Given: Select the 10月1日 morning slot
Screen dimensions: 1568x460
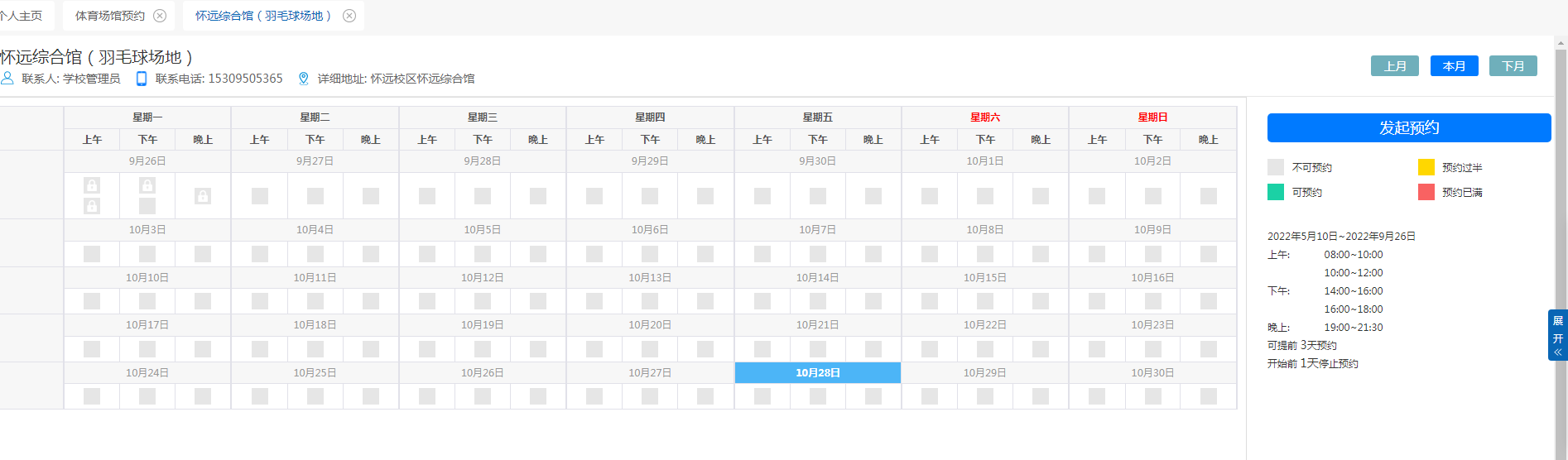Looking at the screenshot, I should [x=930, y=196].
